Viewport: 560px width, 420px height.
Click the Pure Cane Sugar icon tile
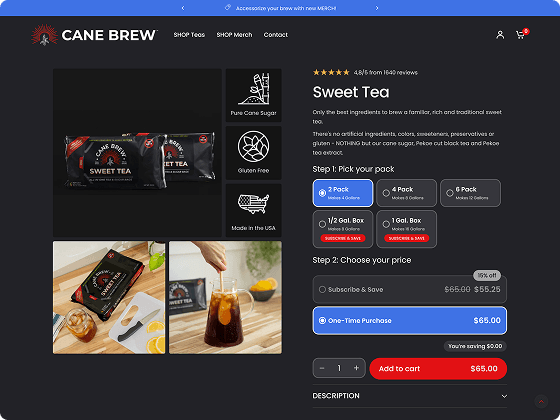pos(254,95)
